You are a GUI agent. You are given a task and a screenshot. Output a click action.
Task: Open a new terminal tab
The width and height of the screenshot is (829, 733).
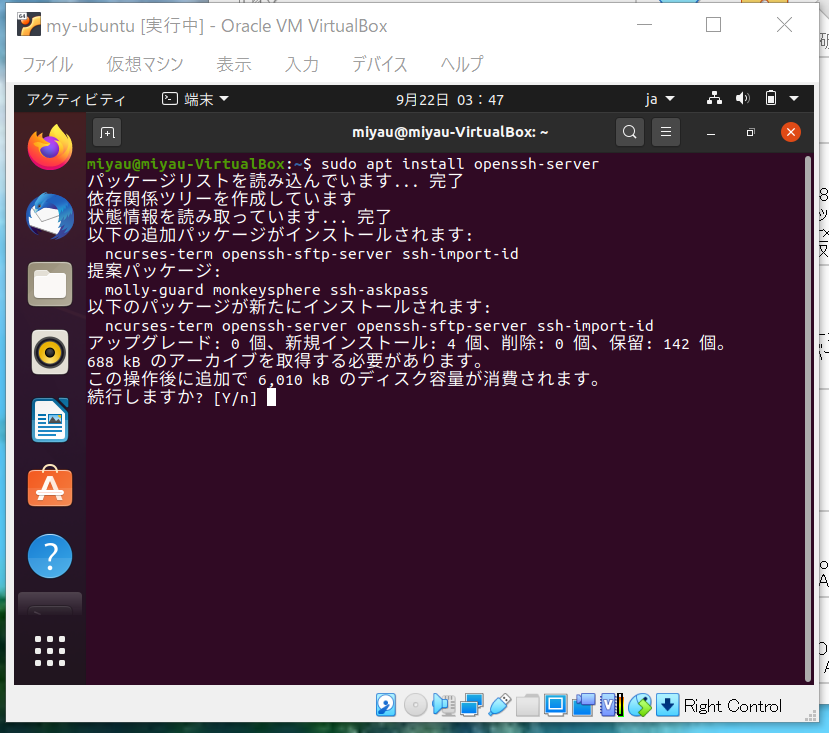[107, 132]
